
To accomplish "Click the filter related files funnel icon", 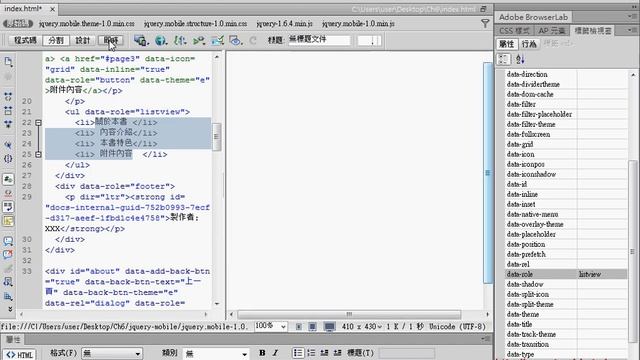I will pyautogui.click(x=485, y=24).
